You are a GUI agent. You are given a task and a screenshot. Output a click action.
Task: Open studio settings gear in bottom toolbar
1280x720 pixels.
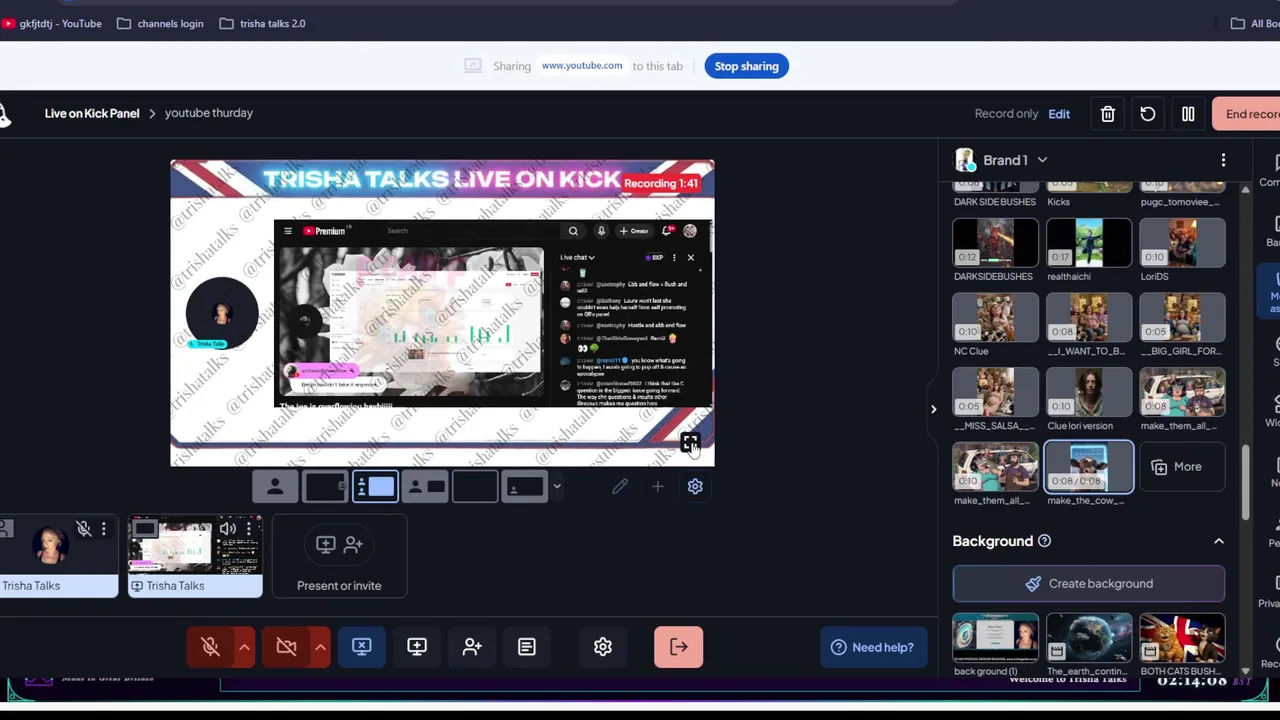pyautogui.click(x=603, y=647)
